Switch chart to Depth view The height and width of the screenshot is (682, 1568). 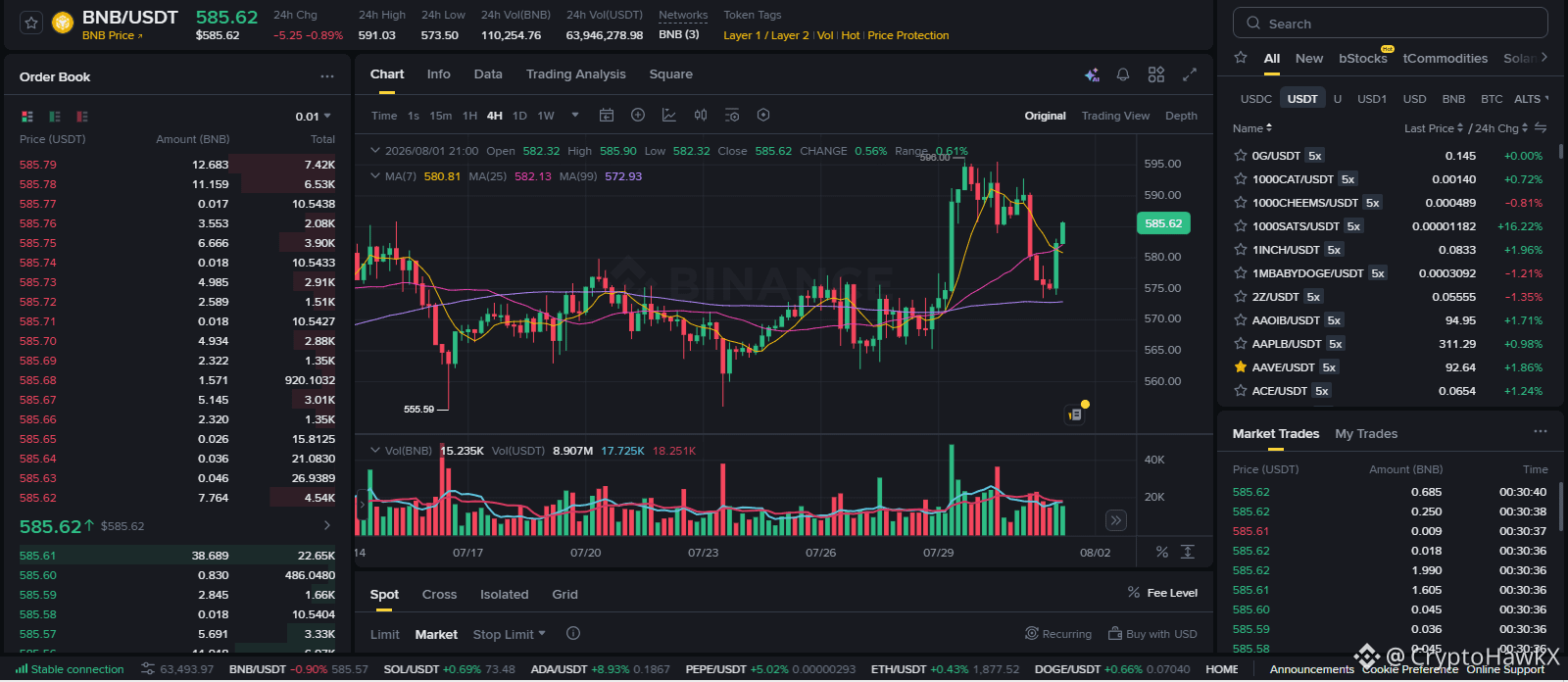point(1181,116)
